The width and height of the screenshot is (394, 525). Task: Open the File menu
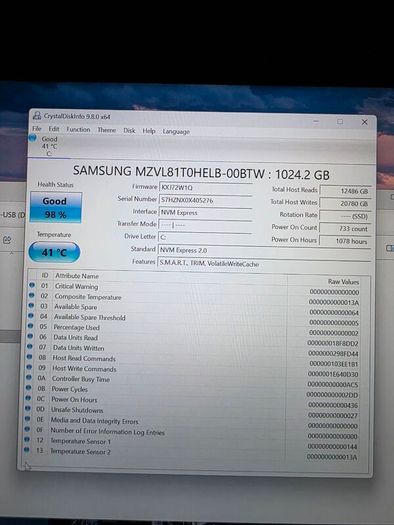[x=37, y=129]
